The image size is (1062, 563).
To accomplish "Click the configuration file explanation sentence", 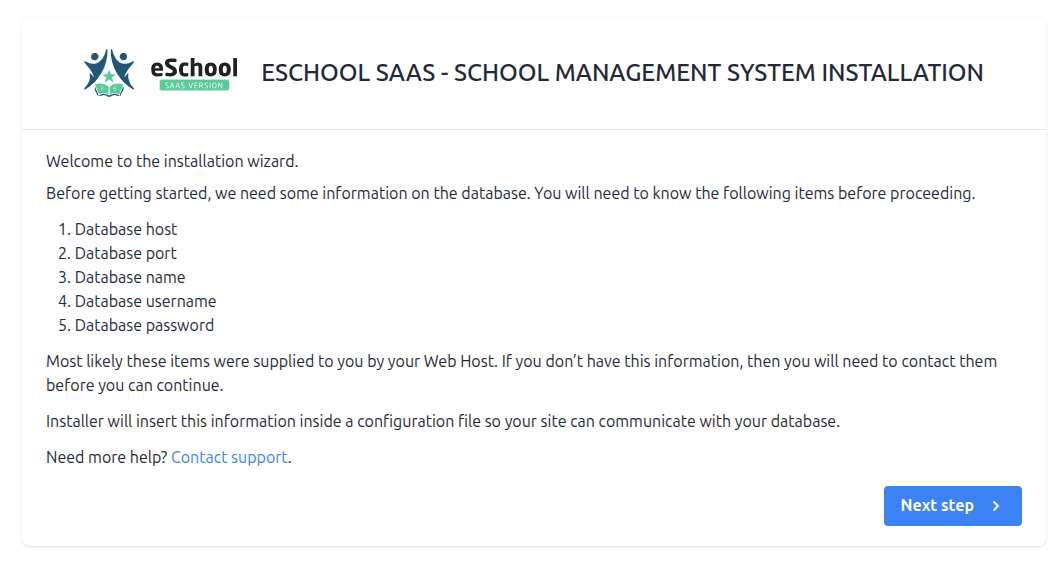I will click(442, 421).
